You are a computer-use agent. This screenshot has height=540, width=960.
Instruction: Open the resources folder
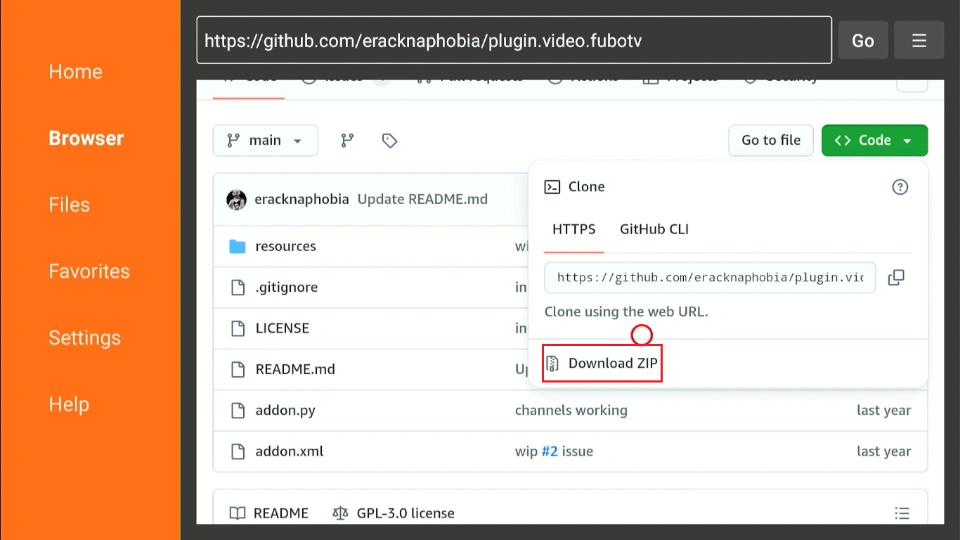(x=286, y=246)
